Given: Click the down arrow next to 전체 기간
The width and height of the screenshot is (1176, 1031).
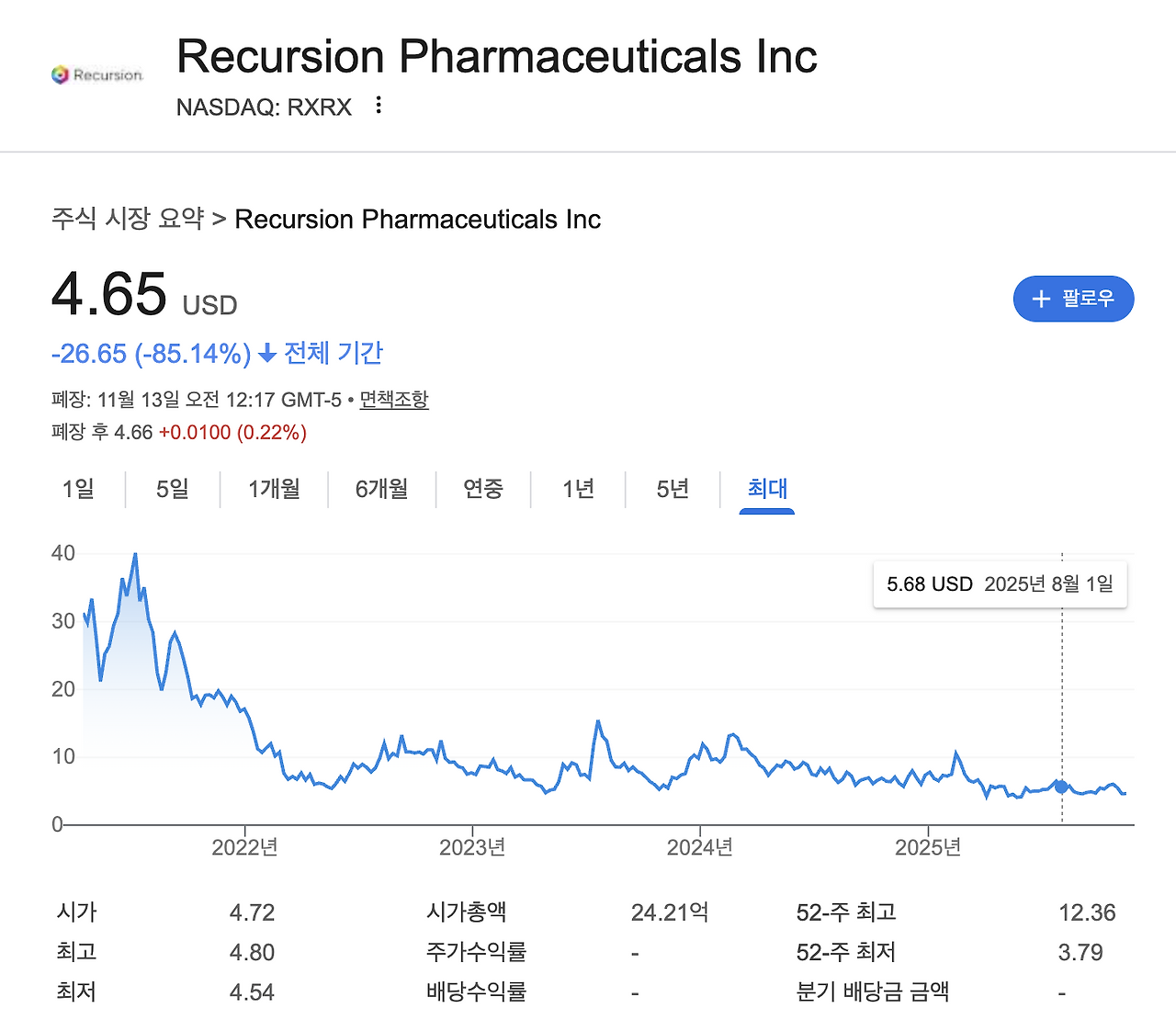Looking at the screenshot, I should (x=267, y=354).
